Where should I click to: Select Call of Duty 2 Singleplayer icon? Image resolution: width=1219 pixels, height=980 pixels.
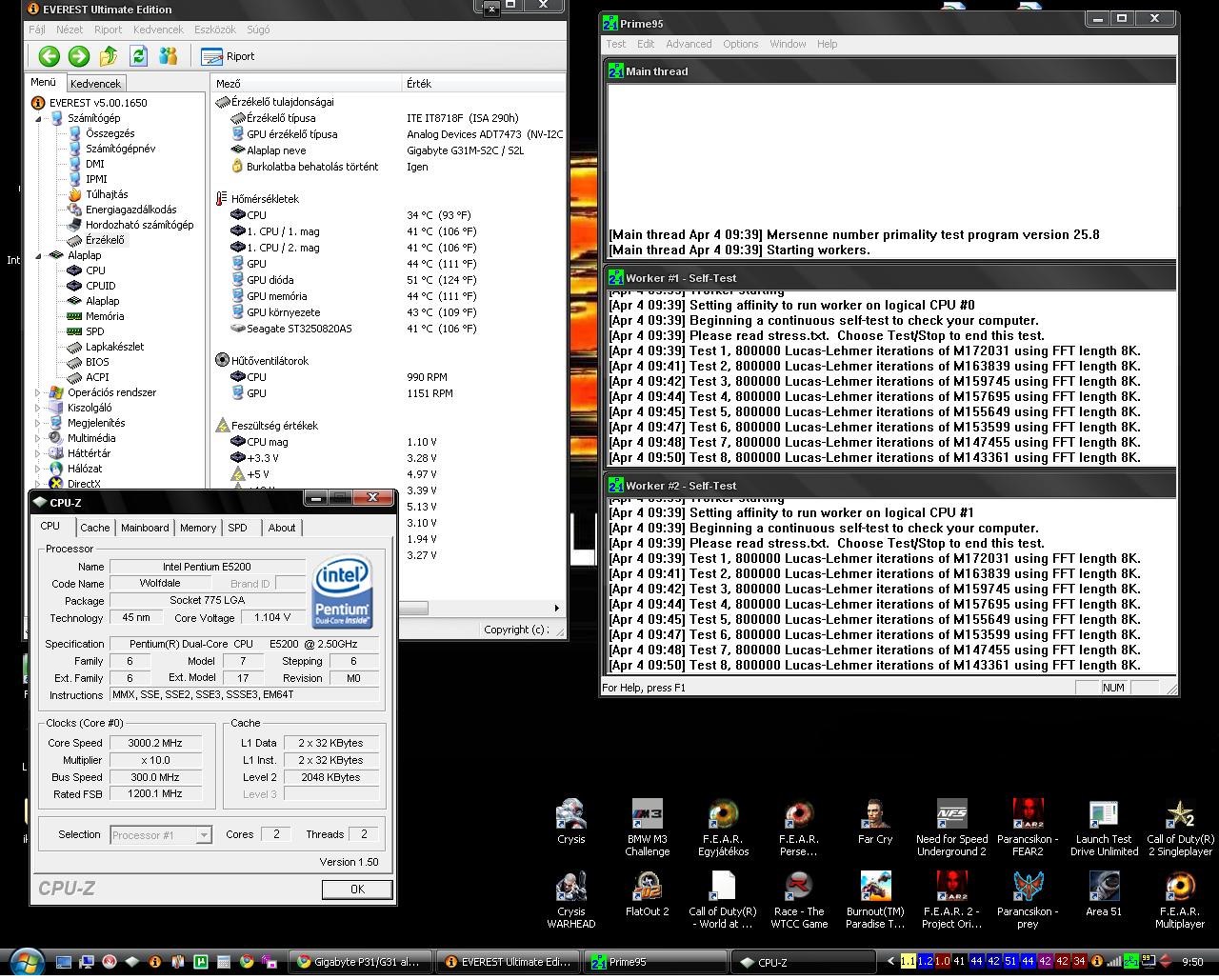pyautogui.click(x=1180, y=828)
